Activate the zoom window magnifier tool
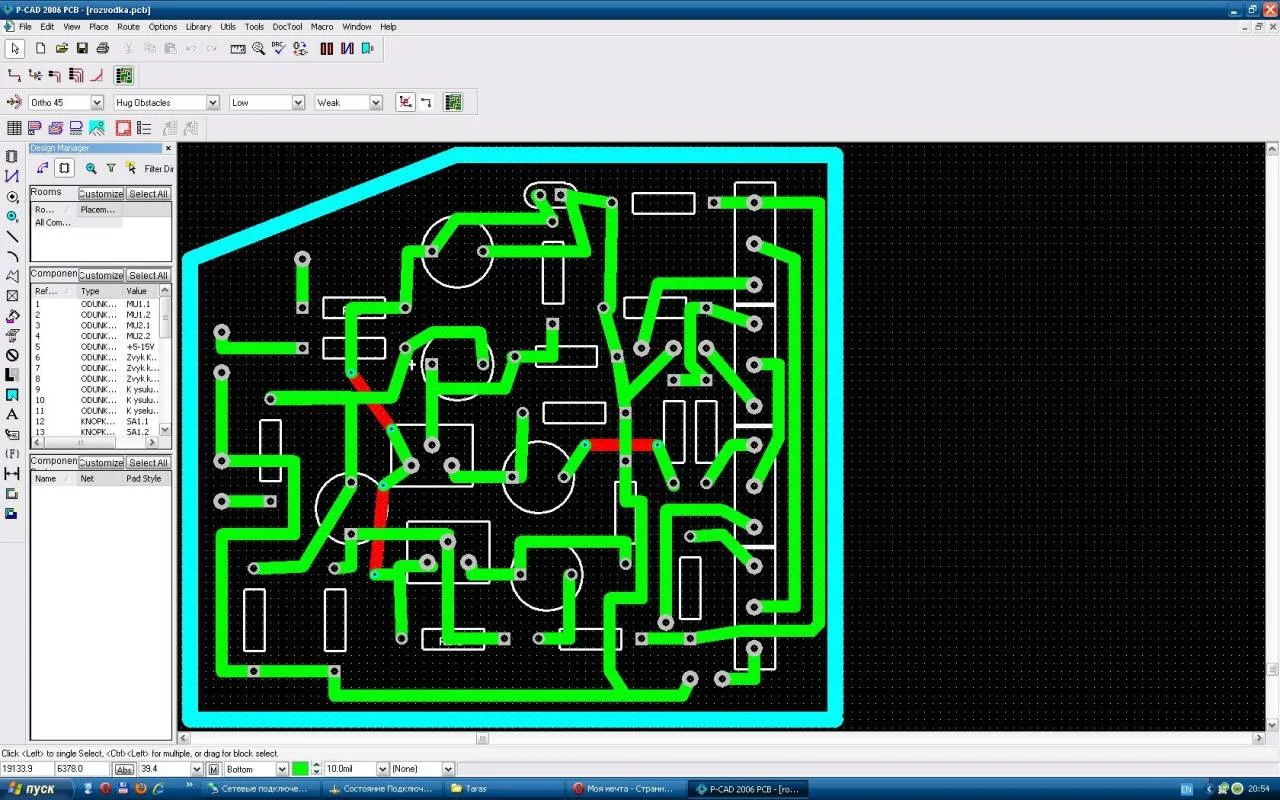The height and width of the screenshot is (800, 1280). click(x=259, y=48)
